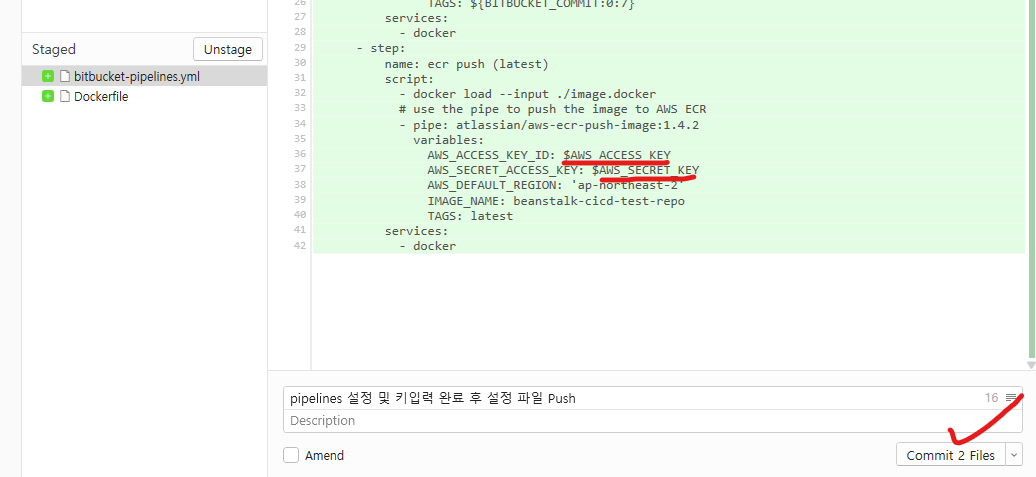
Task: Click line number 36 in the gutter
Action: [x=299, y=154]
